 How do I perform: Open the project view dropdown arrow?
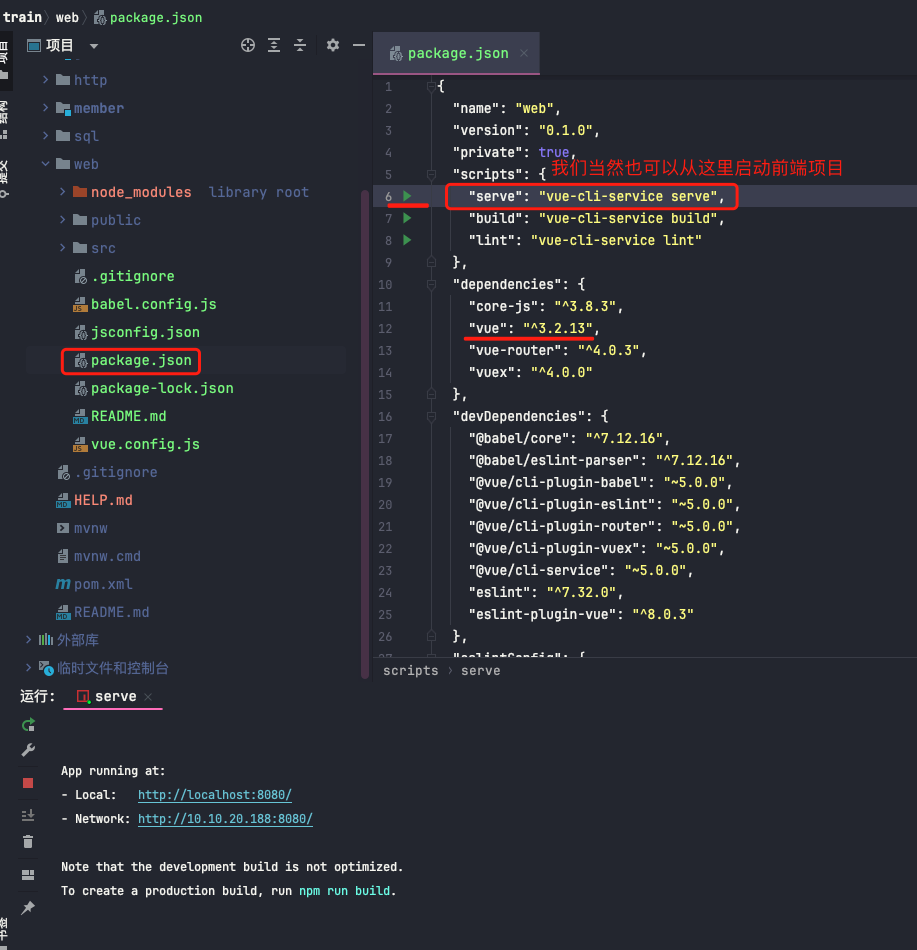pyautogui.click(x=94, y=46)
